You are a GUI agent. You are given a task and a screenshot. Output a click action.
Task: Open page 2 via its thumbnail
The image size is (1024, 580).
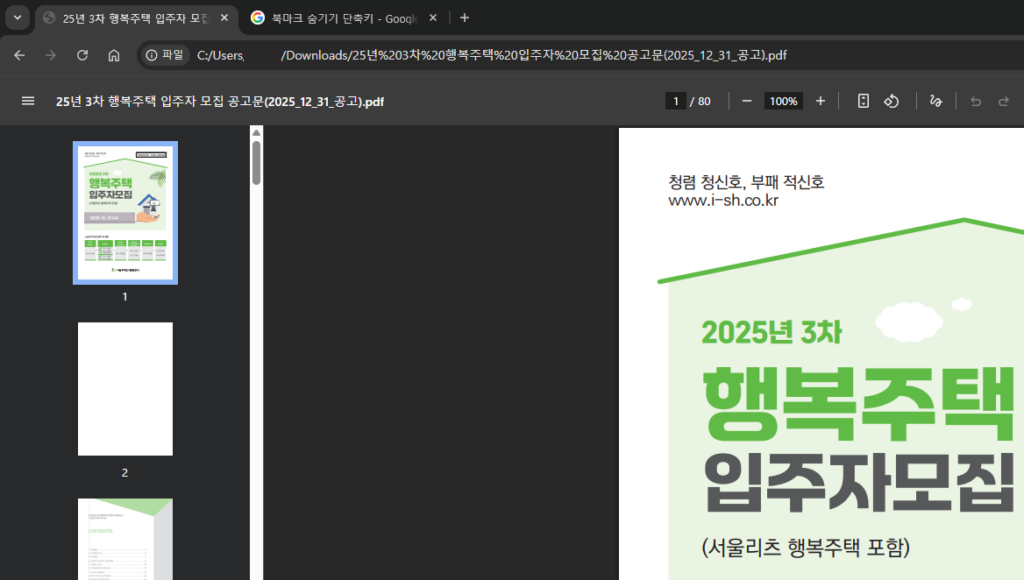(x=124, y=389)
